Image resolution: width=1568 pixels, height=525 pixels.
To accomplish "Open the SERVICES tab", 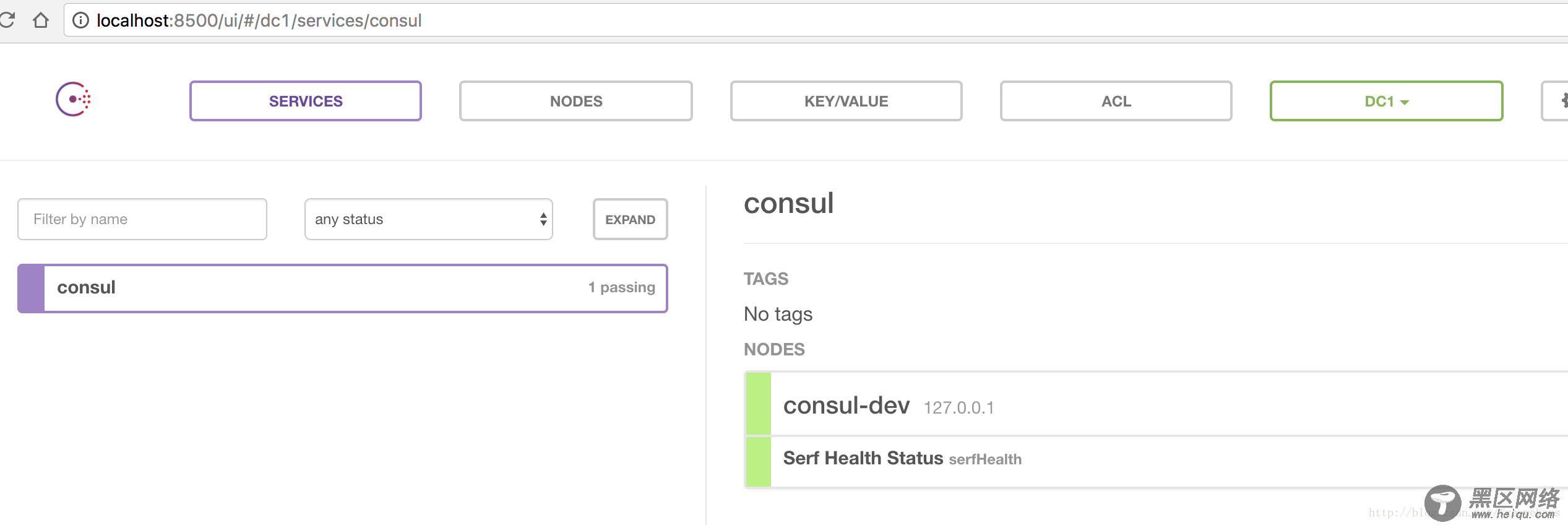I will click(306, 101).
